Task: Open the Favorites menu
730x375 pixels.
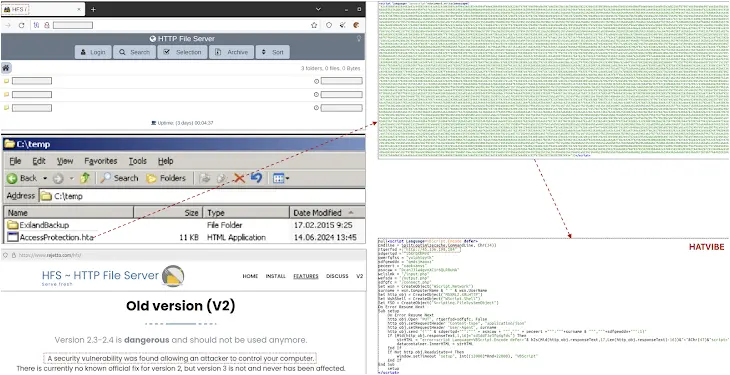Action: (101, 161)
